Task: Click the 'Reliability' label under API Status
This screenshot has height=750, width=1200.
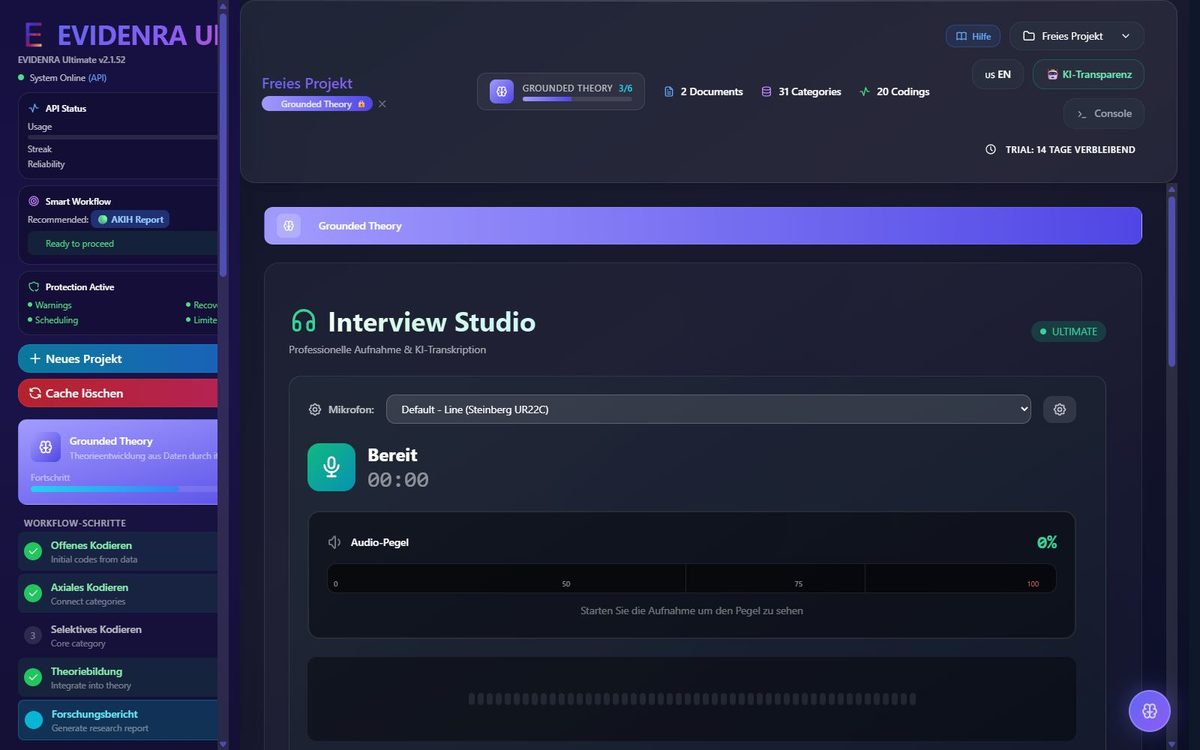Action: pos(46,164)
